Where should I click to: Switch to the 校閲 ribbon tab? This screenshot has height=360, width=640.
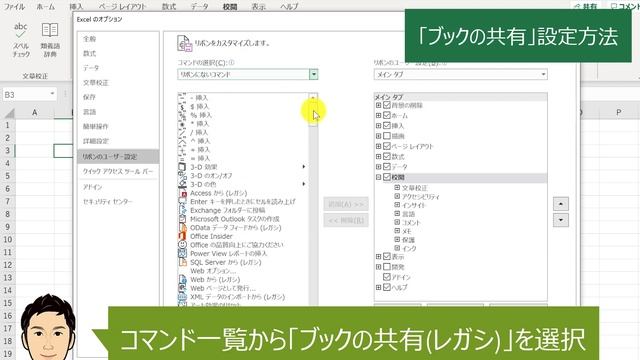coord(230,7)
